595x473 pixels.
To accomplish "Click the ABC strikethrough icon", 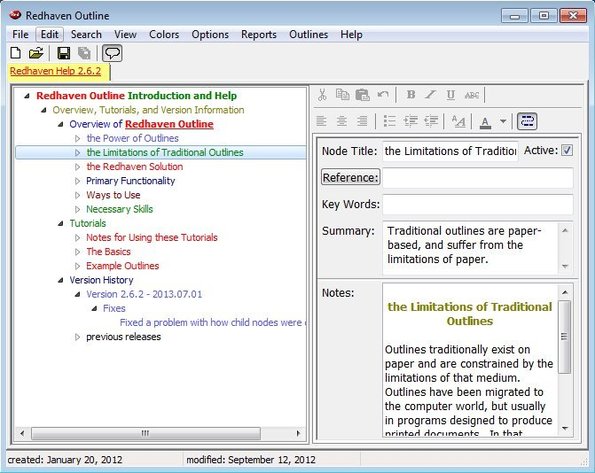I will (x=472, y=95).
